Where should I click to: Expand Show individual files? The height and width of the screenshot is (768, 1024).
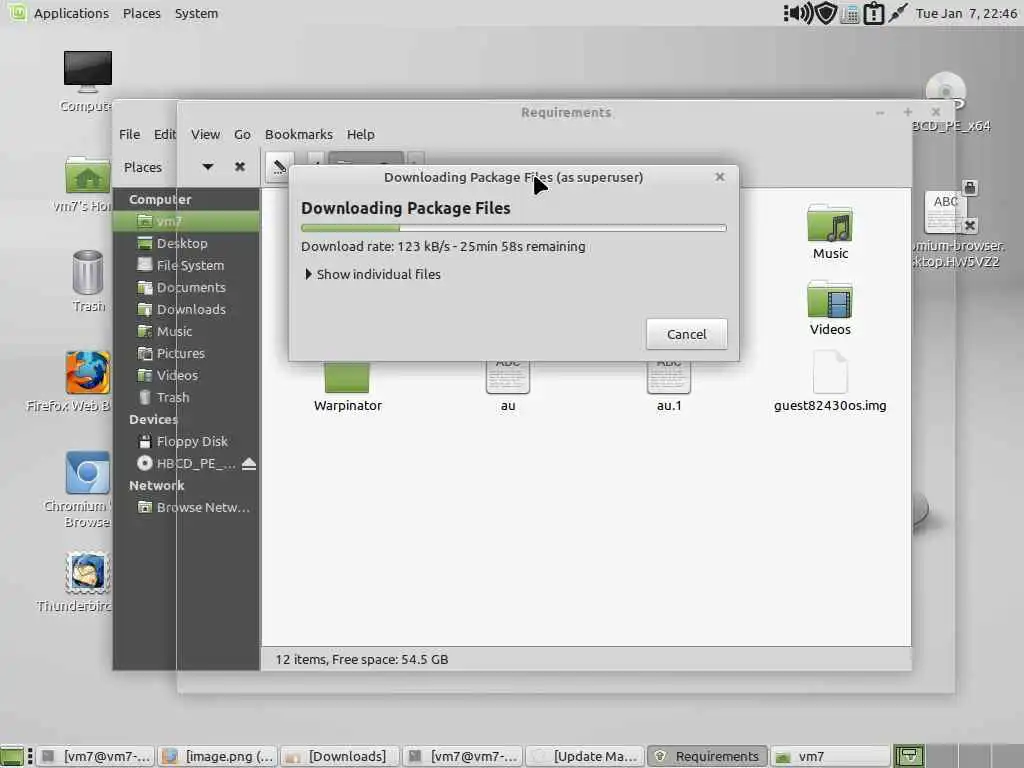(373, 274)
